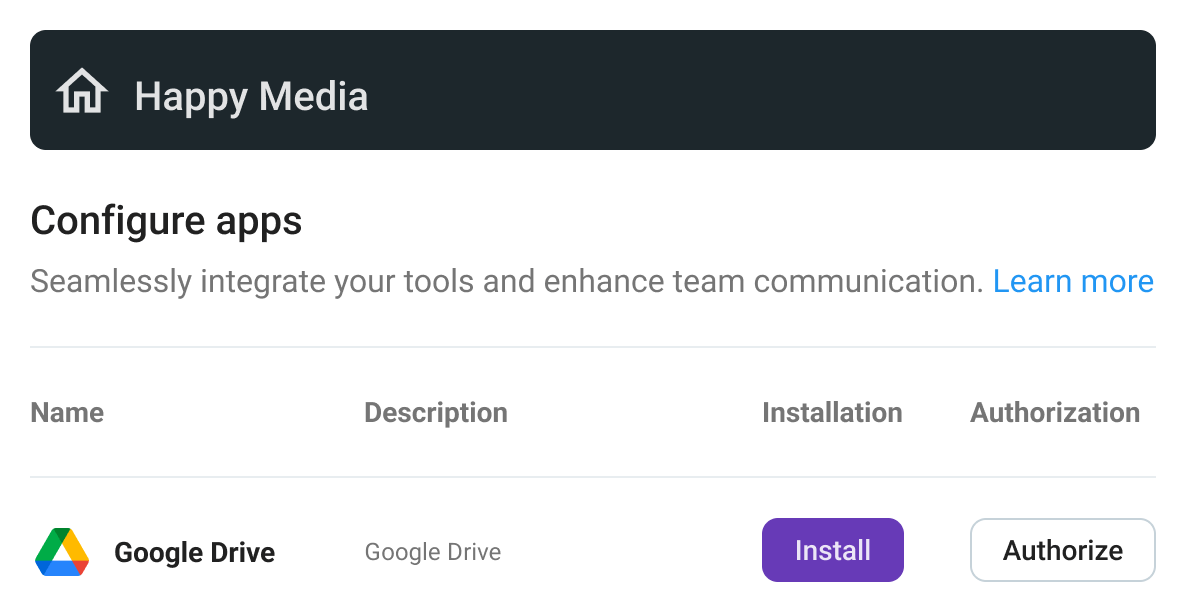Click the Google Drive logo icon
Viewport: 1186px width, 614px height.
[62, 552]
